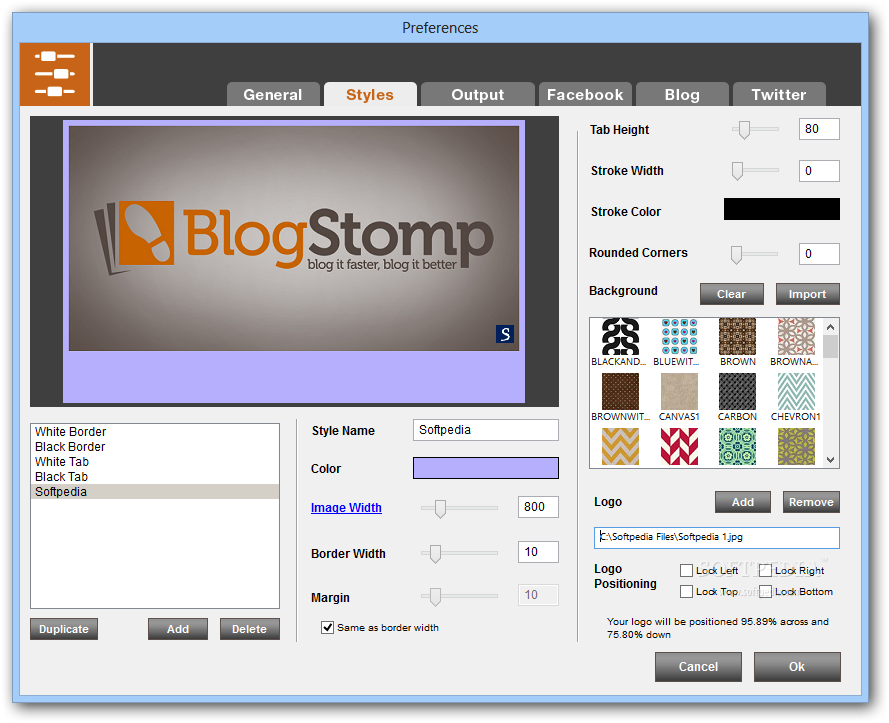Click the Rounded Corners slider handle
This screenshot has height=723, width=889.
736,254
